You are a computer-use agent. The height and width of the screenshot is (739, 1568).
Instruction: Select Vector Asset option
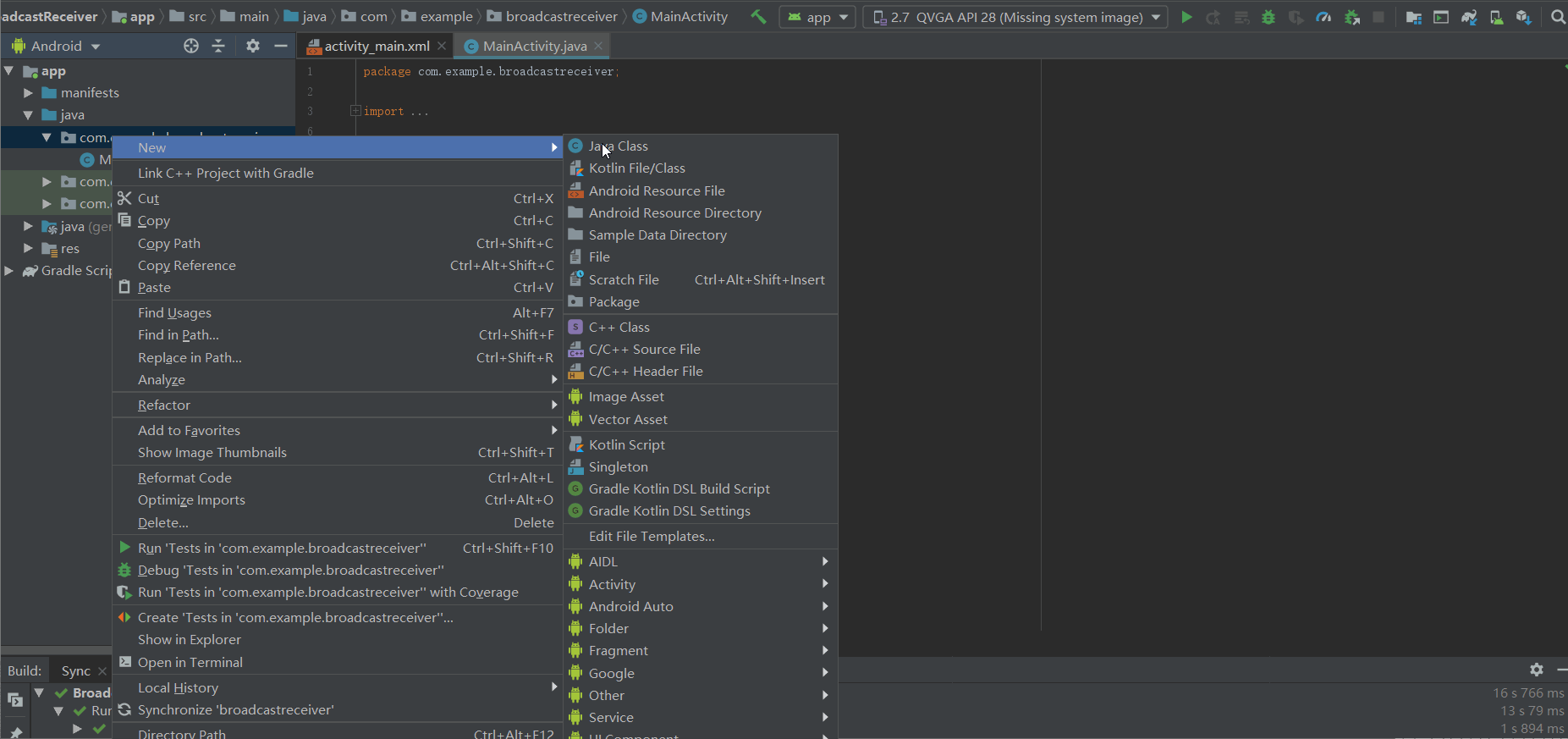pyautogui.click(x=701, y=419)
